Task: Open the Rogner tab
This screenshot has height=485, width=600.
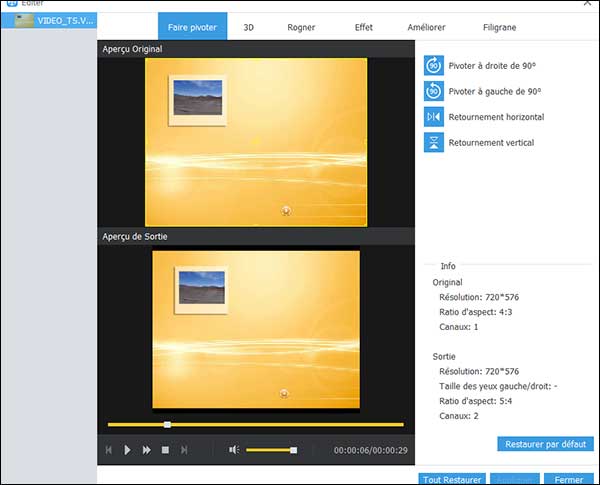Action: pyautogui.click(x=302, y=27)
